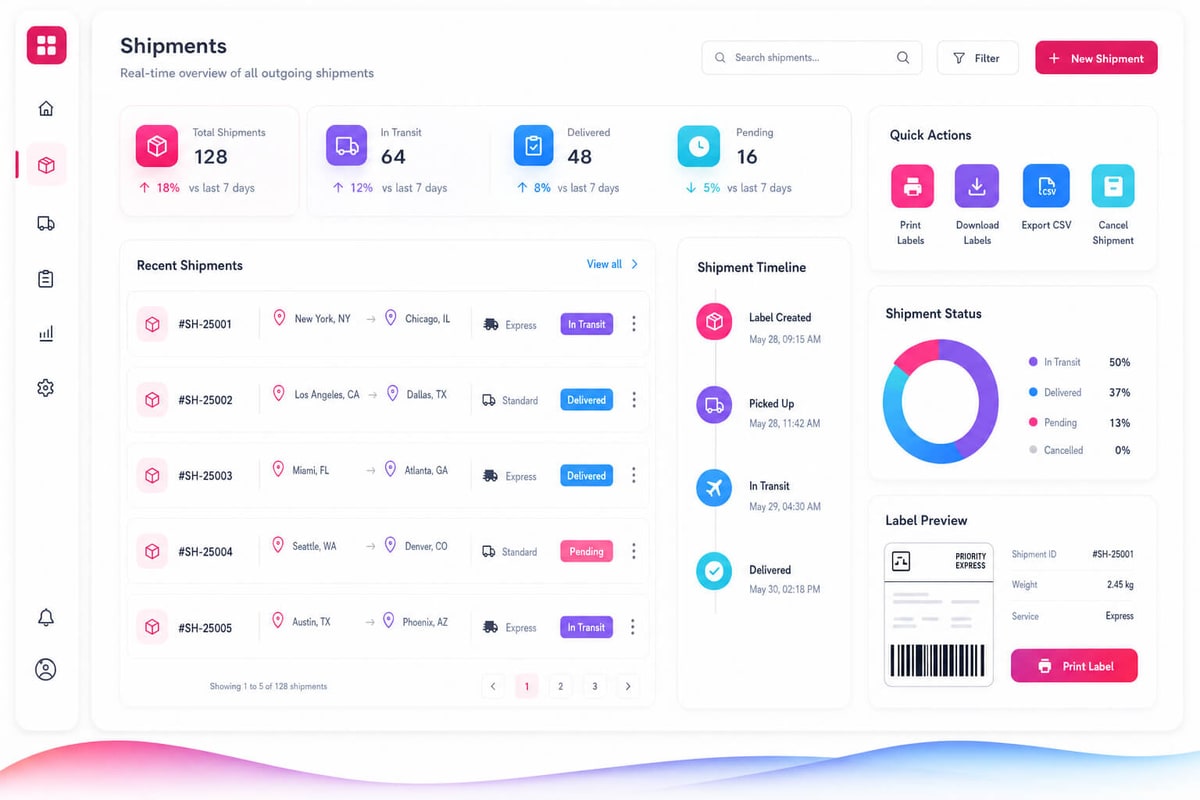Viewport: 1200px width, 800px height.
Task: Go to Home in the sidebar
Action: pyautogui.click(x=46, y=108)
